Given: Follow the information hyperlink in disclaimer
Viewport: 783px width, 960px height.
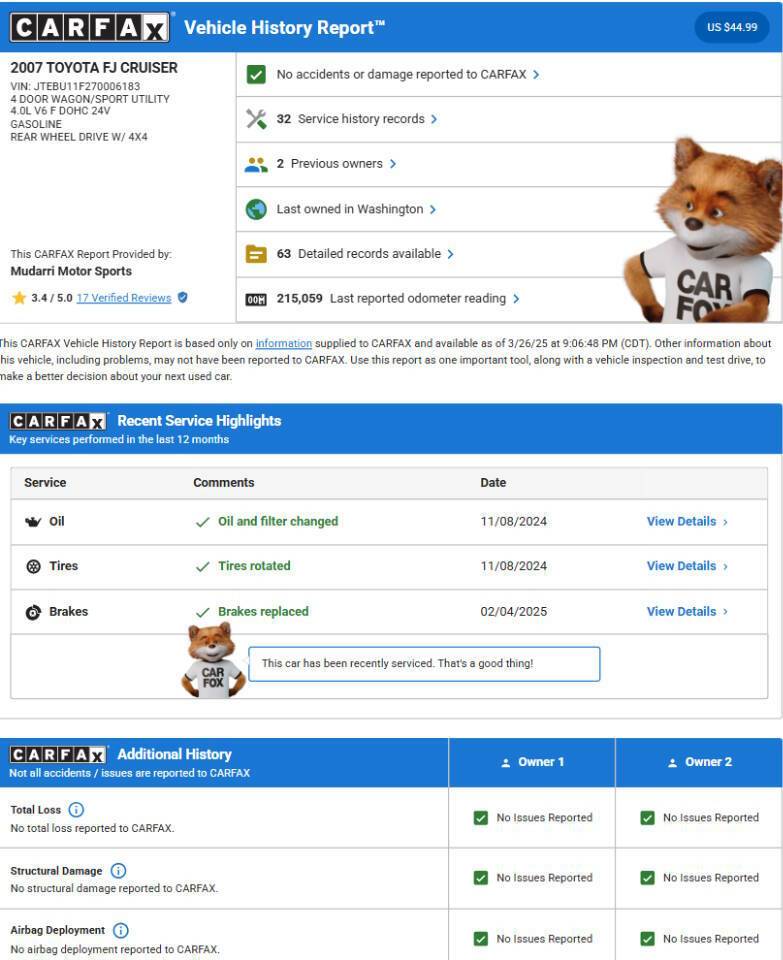Looking at the screenshot, I should 283,343.
